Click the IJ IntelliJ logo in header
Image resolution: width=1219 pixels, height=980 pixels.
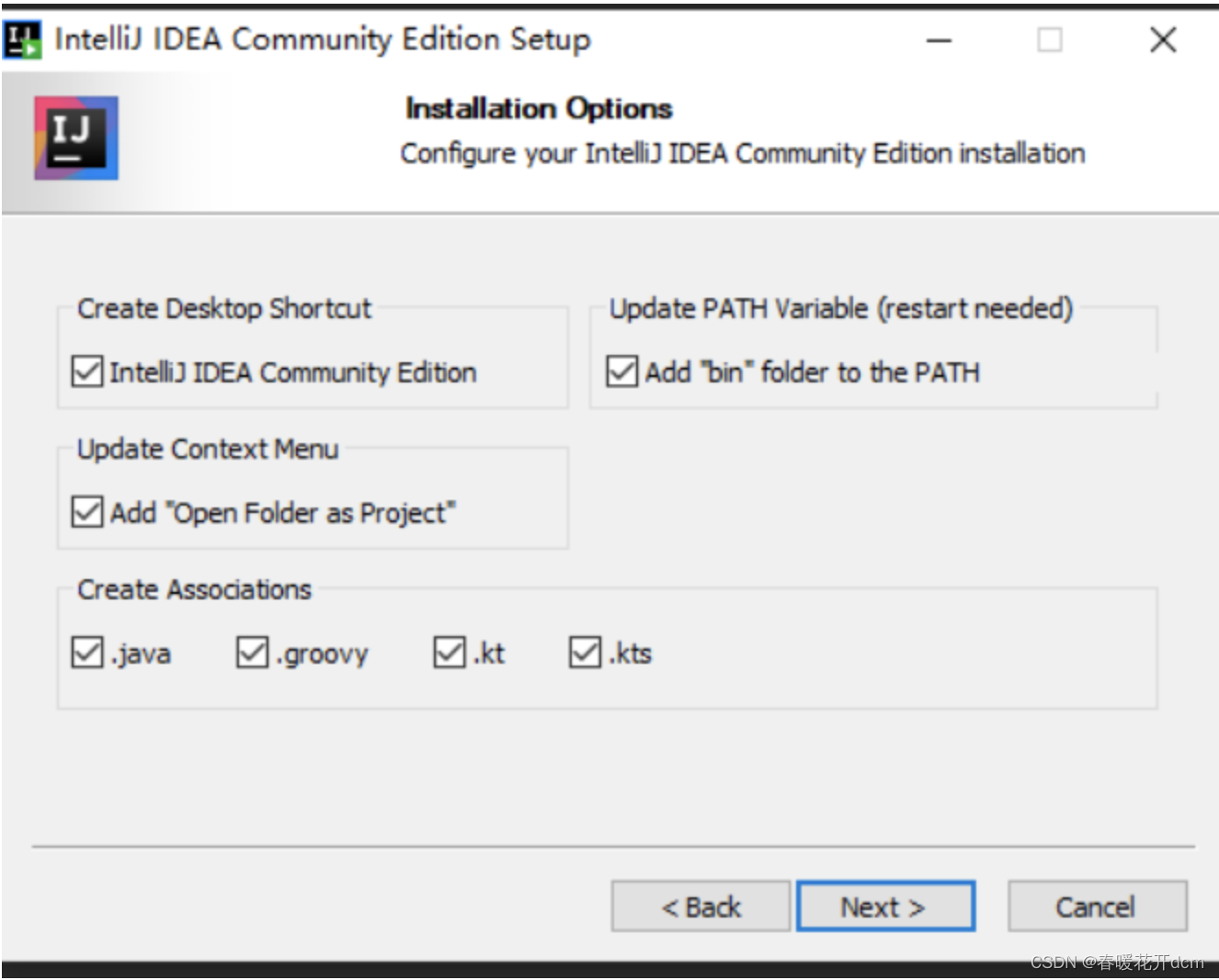[76, 138]
